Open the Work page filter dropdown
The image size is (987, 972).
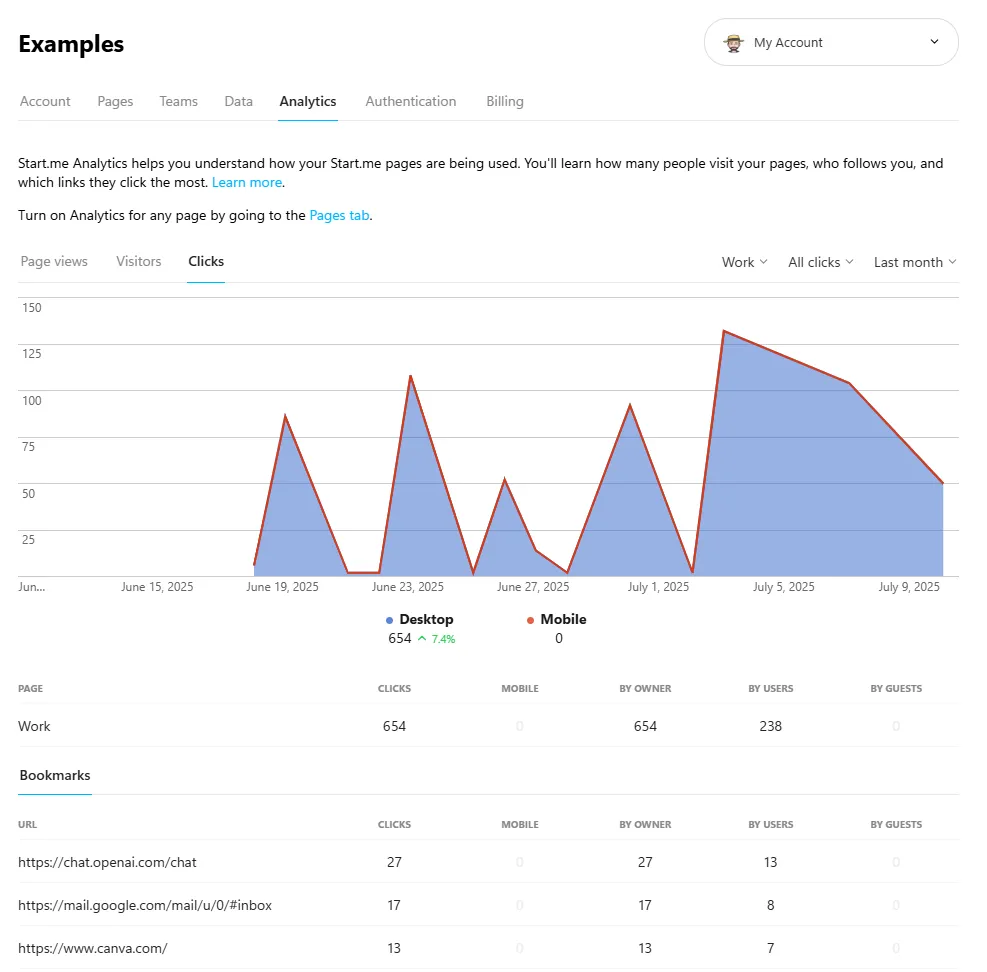tap(745, 262)
